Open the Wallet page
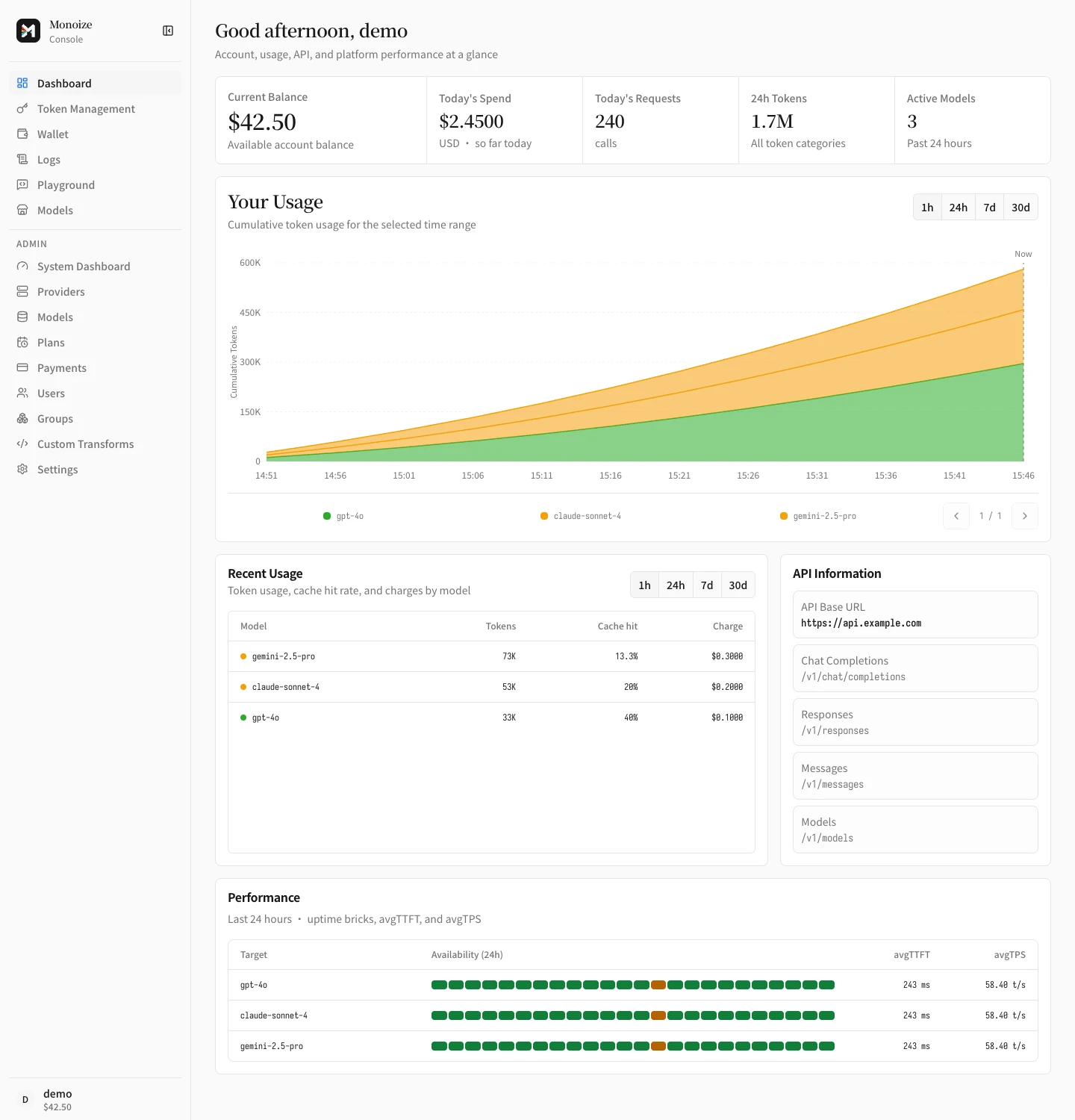 tap(95, 134)
